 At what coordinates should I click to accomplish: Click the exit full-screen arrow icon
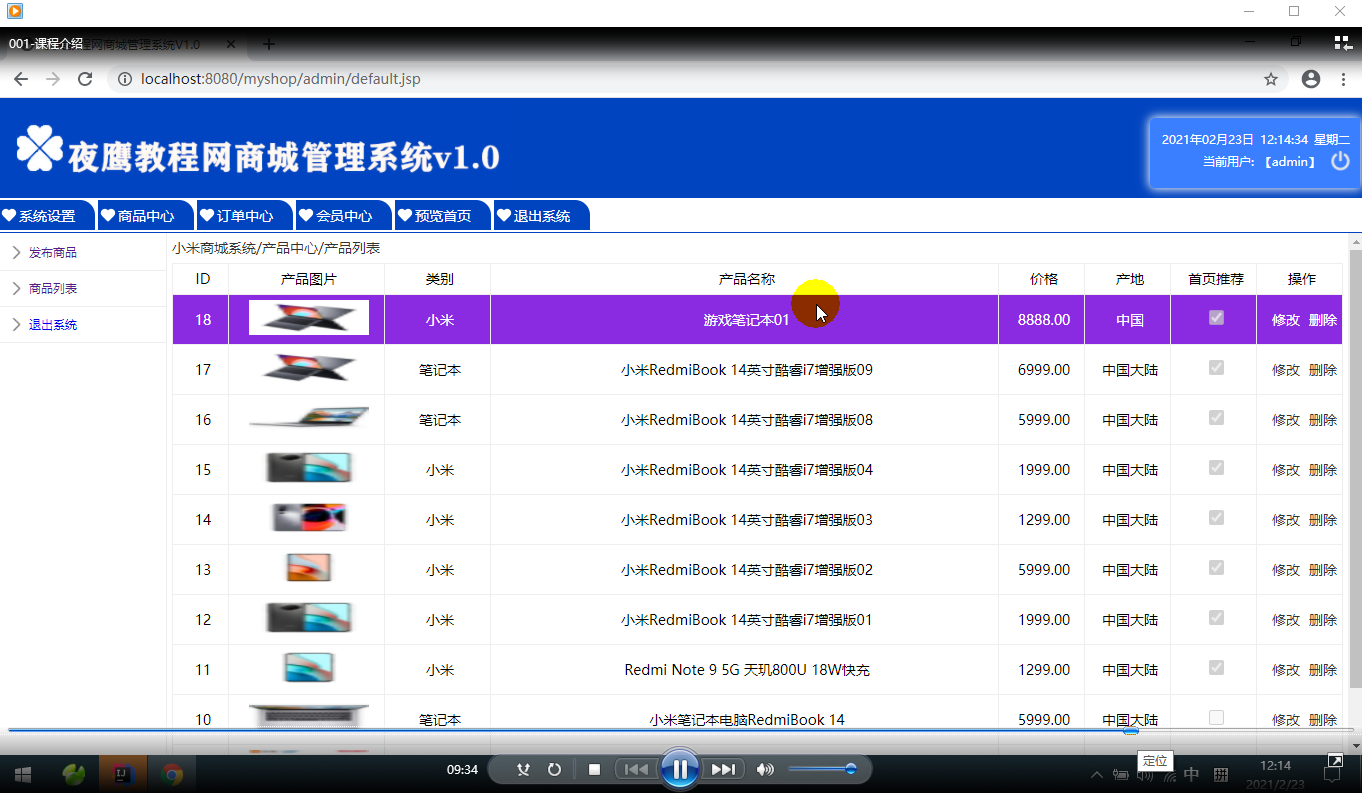pyautogui.click(x=1334, y=762)
